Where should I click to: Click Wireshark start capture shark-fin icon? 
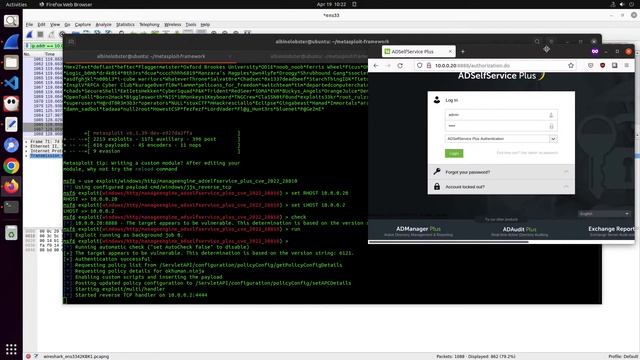(x=29, y=34)
